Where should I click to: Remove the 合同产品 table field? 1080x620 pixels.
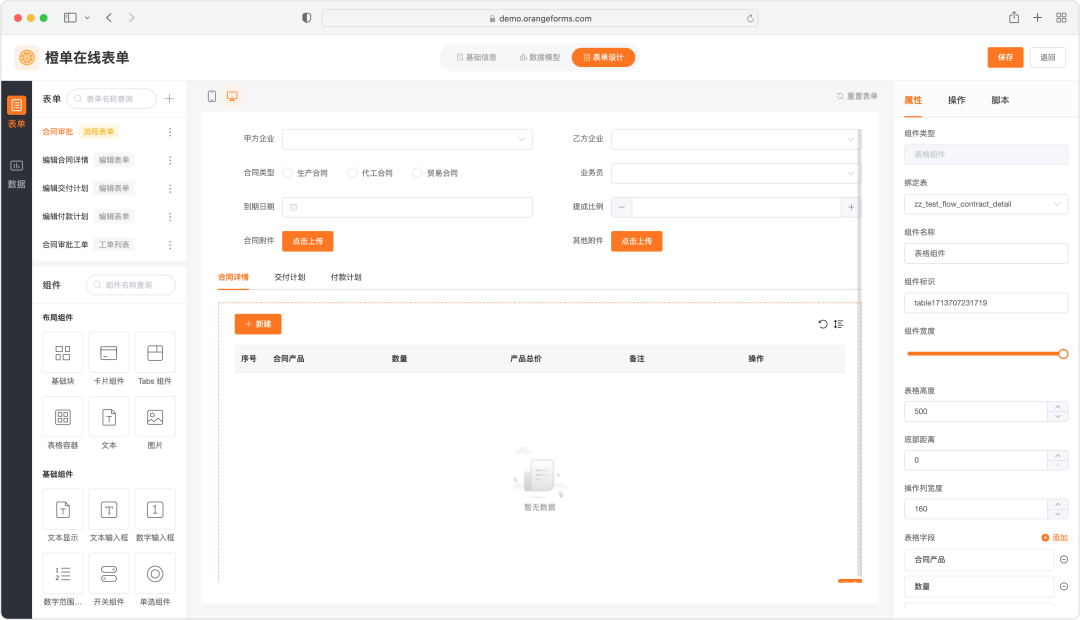click(1063, 559)
